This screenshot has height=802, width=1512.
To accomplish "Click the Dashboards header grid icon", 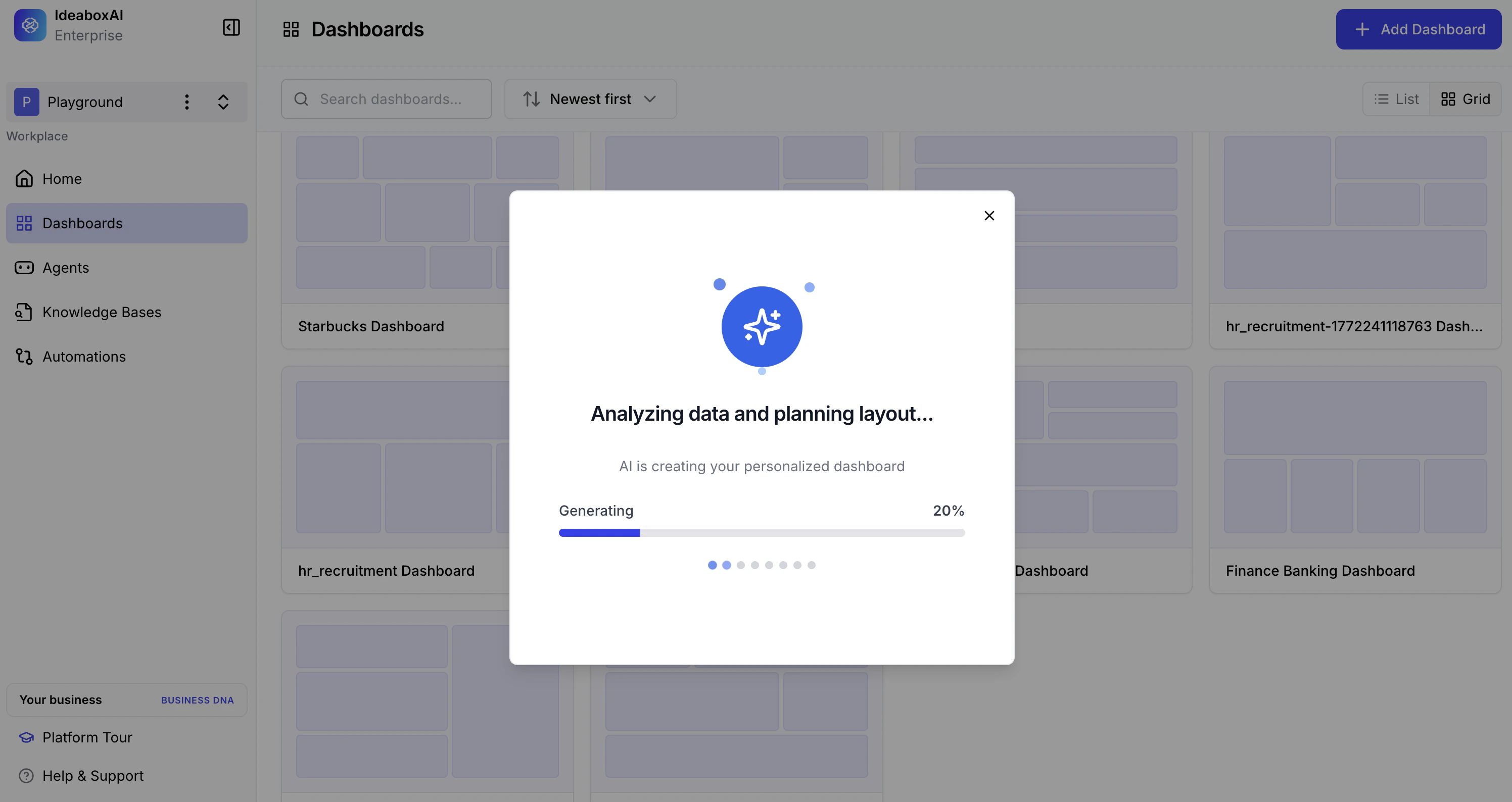I will 291,29.
